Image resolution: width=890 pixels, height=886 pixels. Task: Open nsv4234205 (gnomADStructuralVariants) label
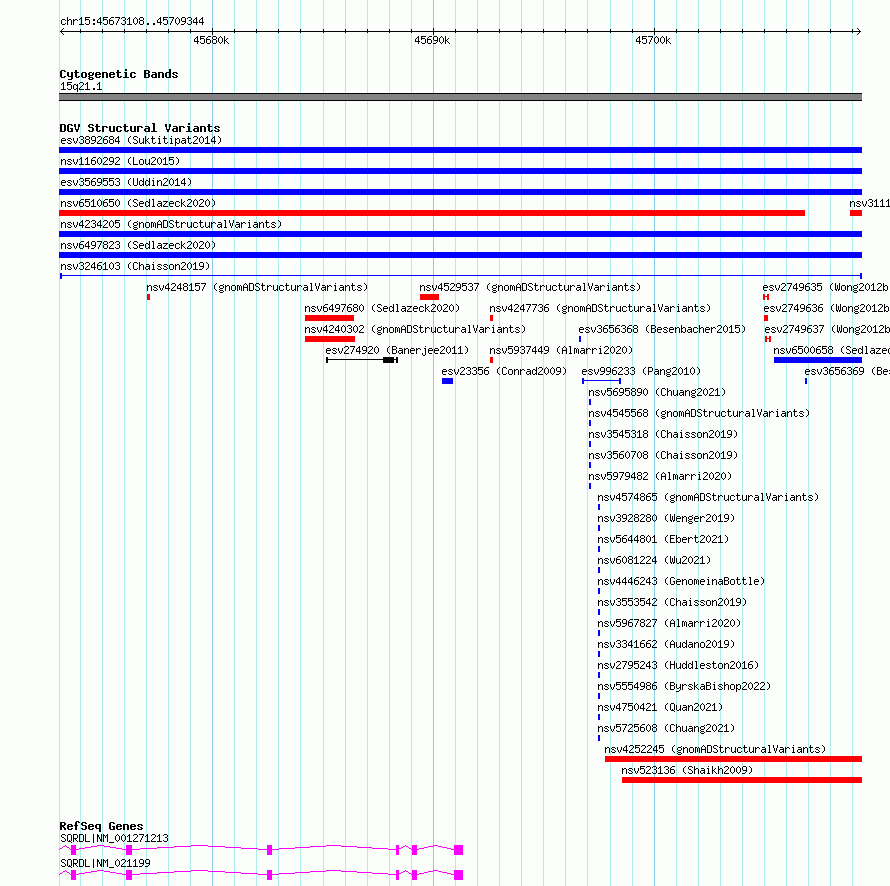pyautogui.click(x=171, y=224)
